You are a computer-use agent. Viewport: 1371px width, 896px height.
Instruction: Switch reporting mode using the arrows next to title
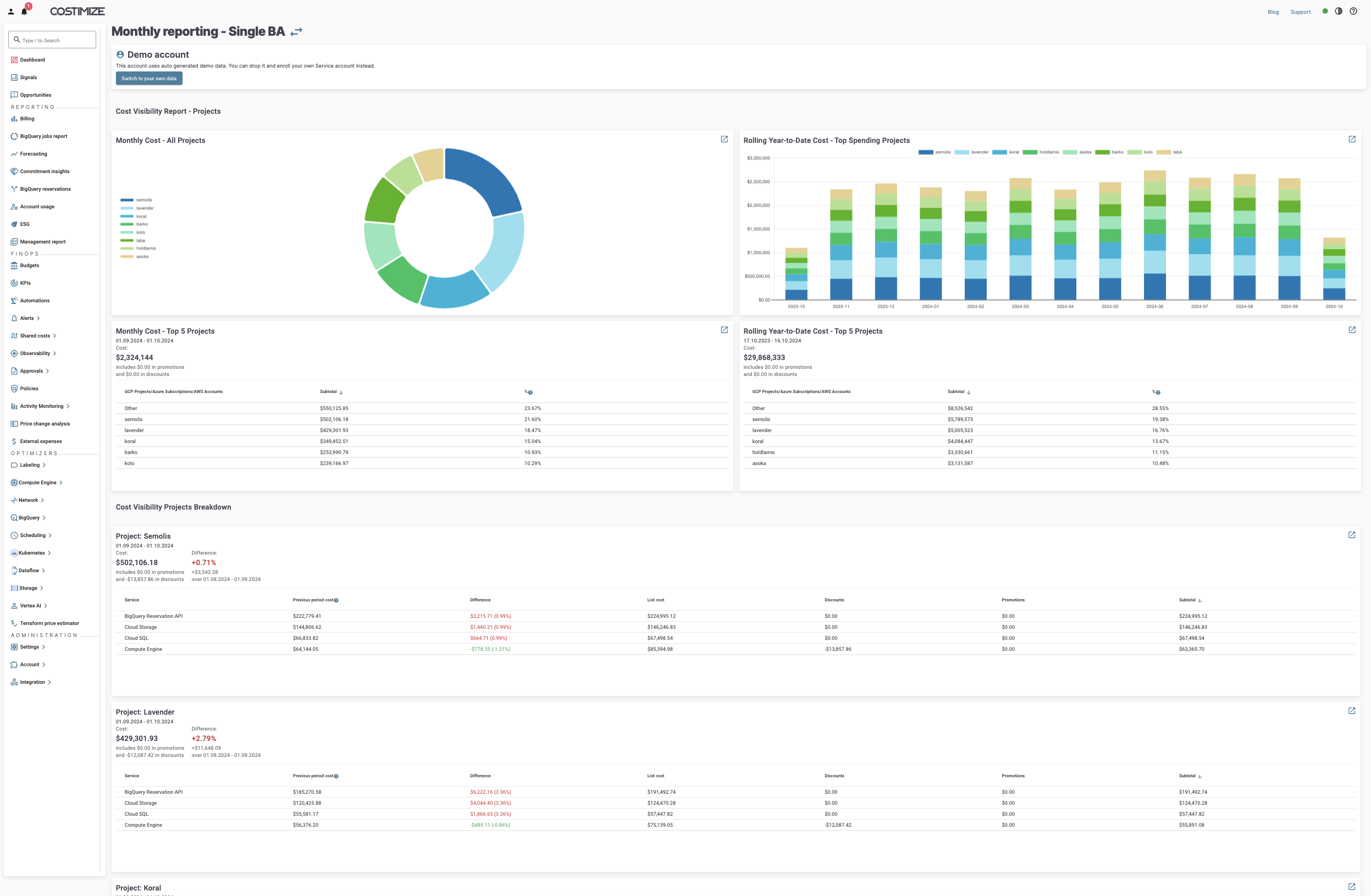coord(296,32)
